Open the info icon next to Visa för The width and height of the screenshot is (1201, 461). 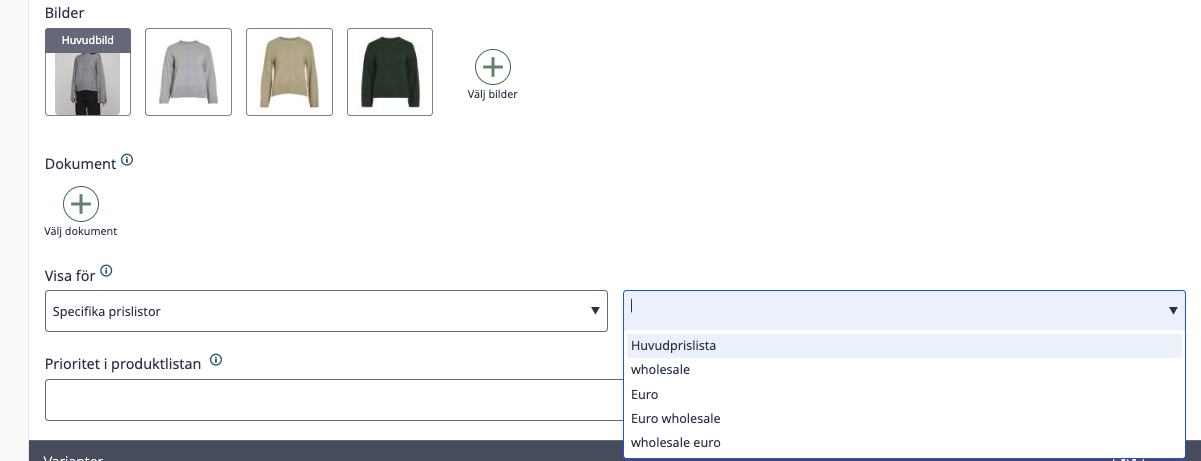(107, 270)
